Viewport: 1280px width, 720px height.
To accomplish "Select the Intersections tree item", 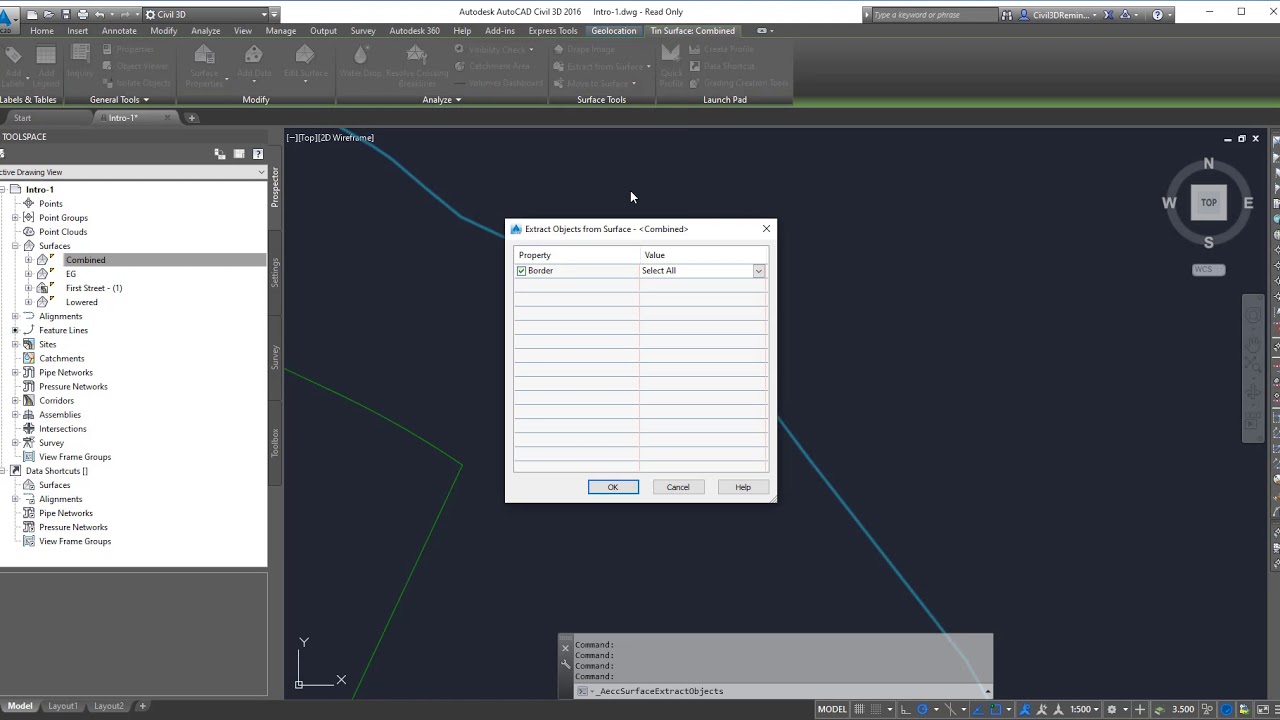I will pos(63,429).
